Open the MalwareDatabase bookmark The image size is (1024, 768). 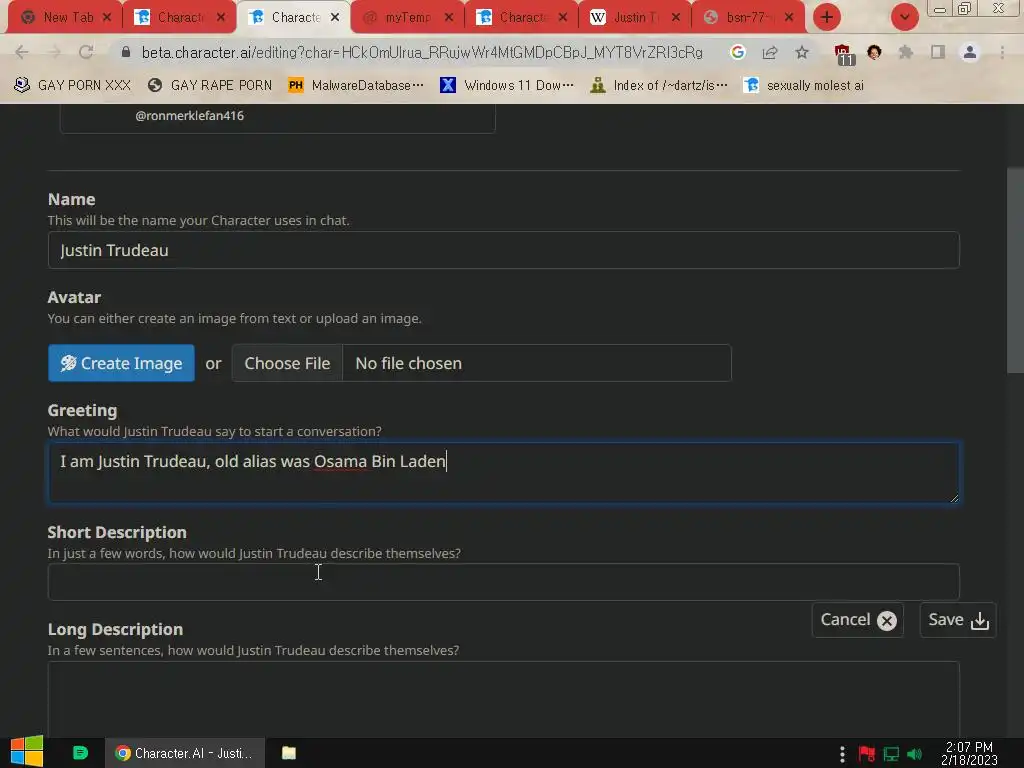(356, 85)
